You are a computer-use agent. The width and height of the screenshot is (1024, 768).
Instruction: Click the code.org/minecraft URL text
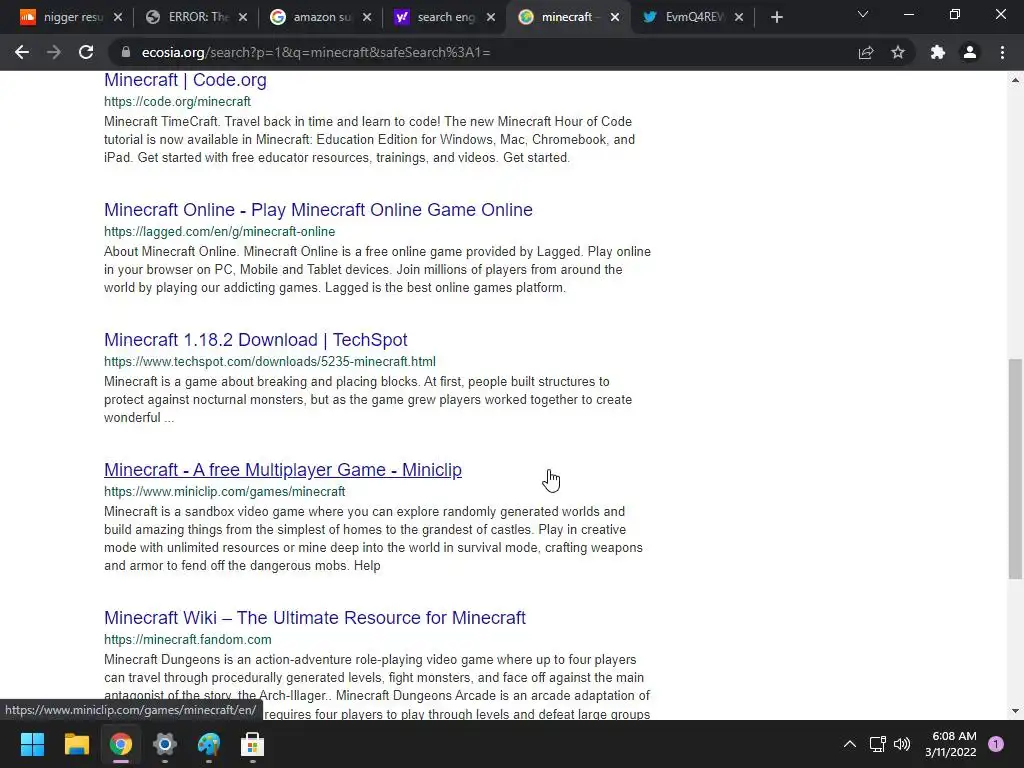point(177,101)
